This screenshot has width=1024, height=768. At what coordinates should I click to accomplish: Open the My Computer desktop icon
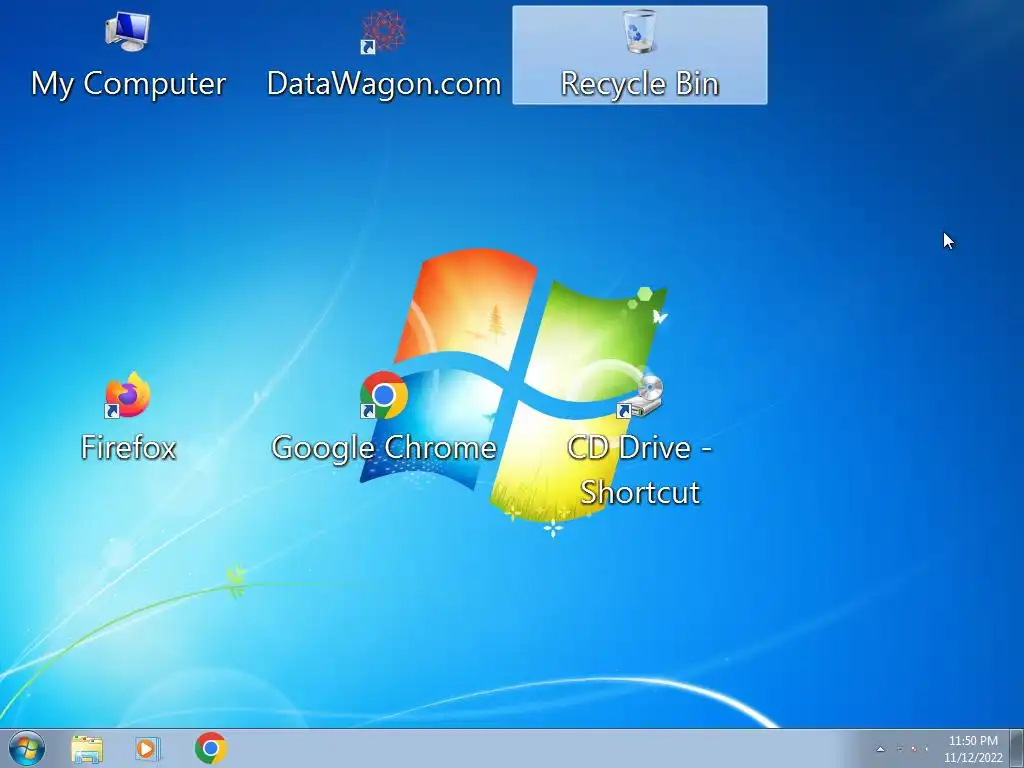tap(128, 55)
